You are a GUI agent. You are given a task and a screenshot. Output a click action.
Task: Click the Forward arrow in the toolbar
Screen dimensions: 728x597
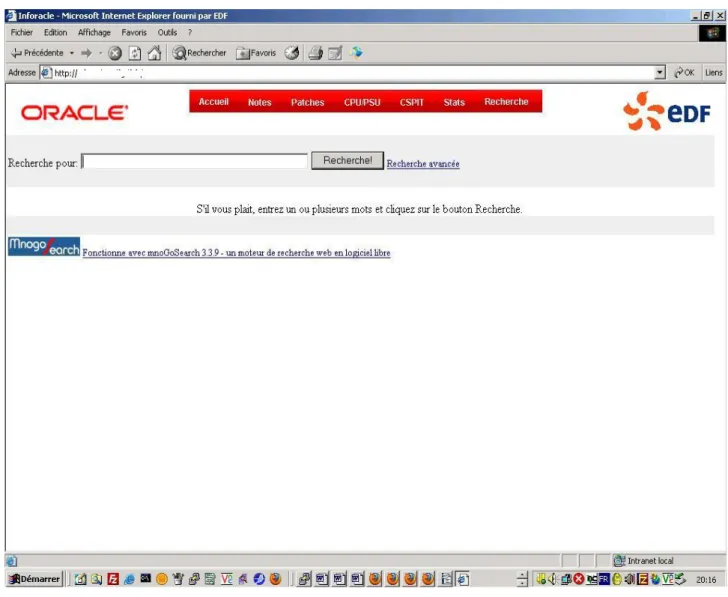coord(86,53)
